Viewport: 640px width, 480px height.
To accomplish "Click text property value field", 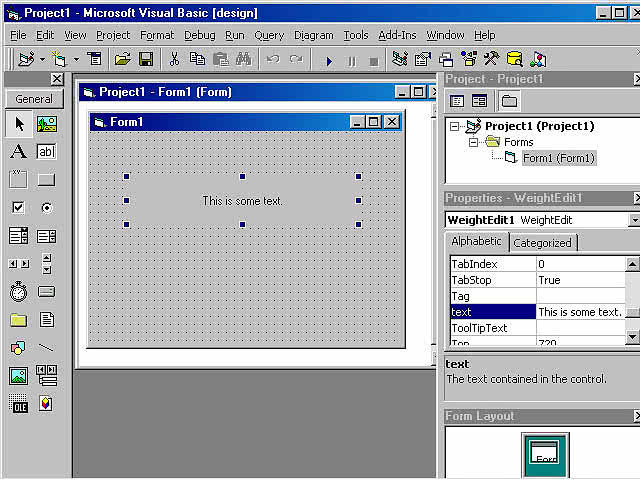I will 580,312.
